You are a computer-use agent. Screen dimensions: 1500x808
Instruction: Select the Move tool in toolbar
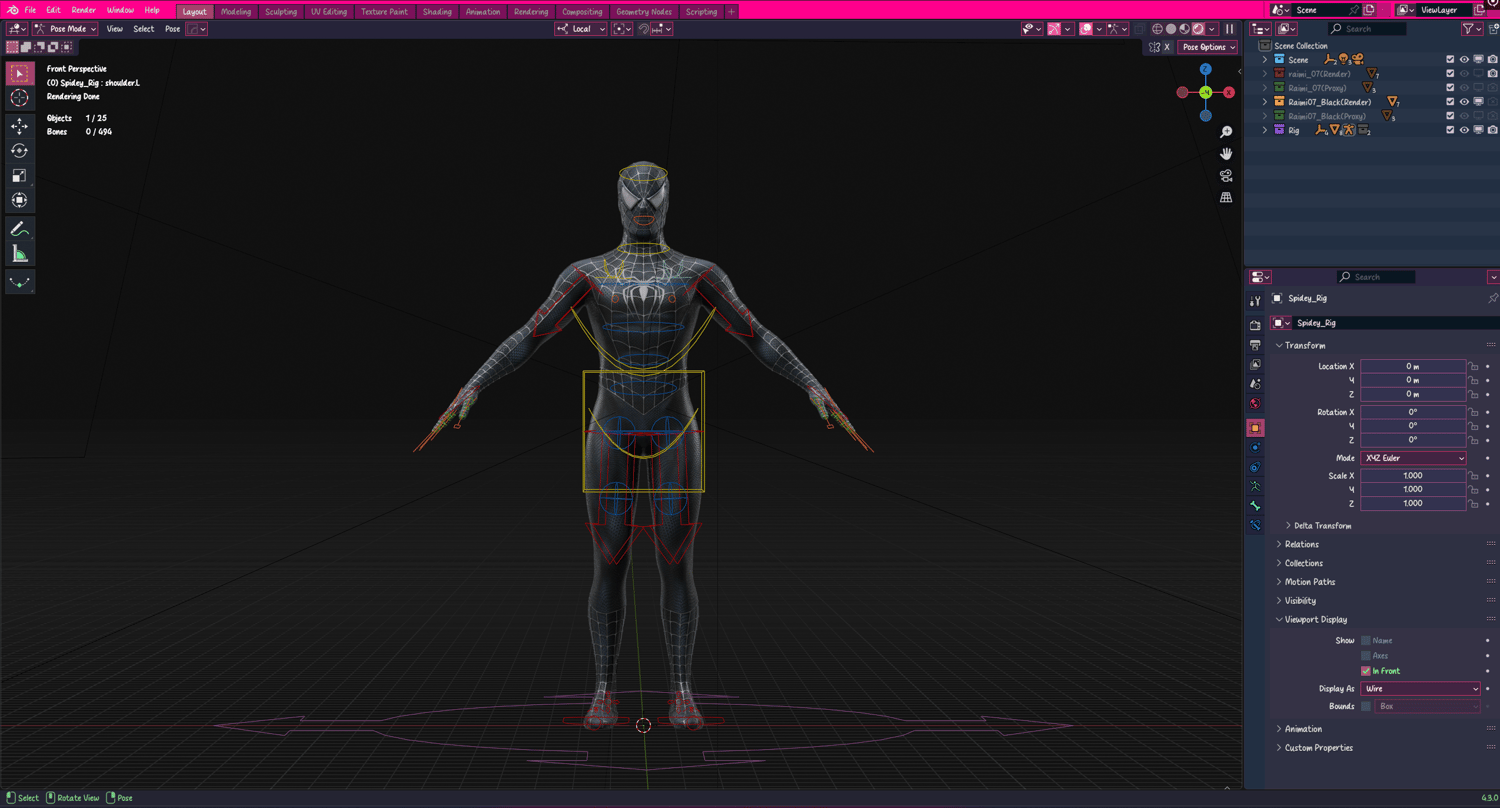[19, 126]
